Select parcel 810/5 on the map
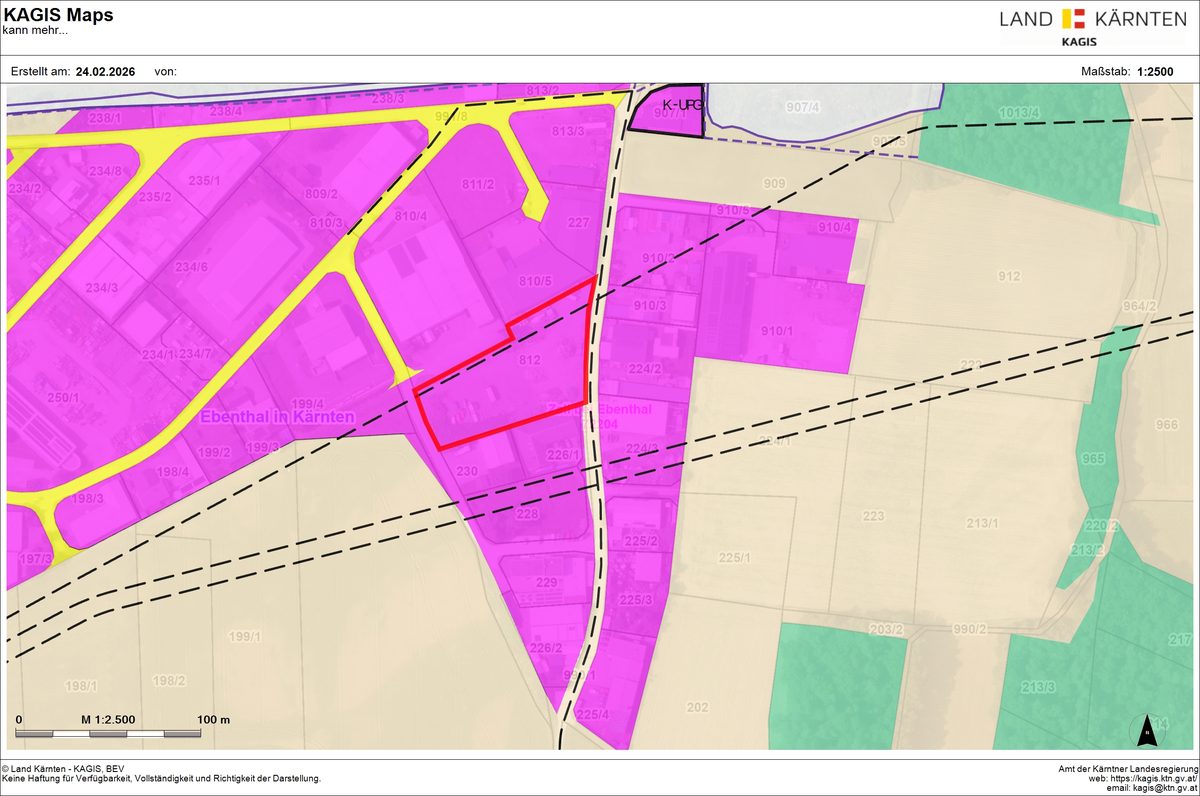Screen dimensions: 1200x796 pos(536,281)
